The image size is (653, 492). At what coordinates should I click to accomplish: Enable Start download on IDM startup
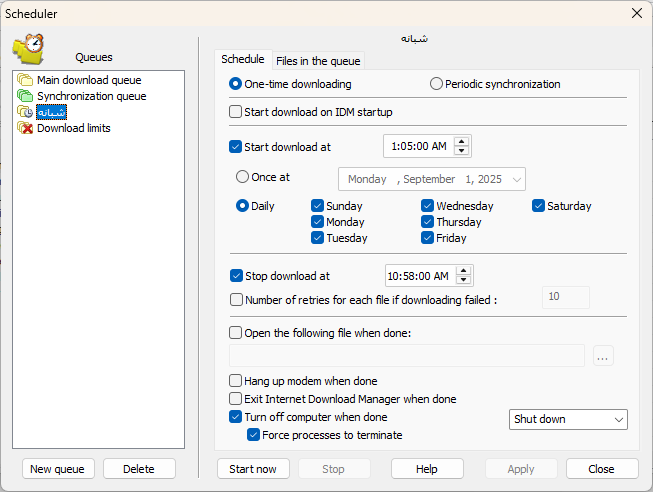click(x=235, y=112)
